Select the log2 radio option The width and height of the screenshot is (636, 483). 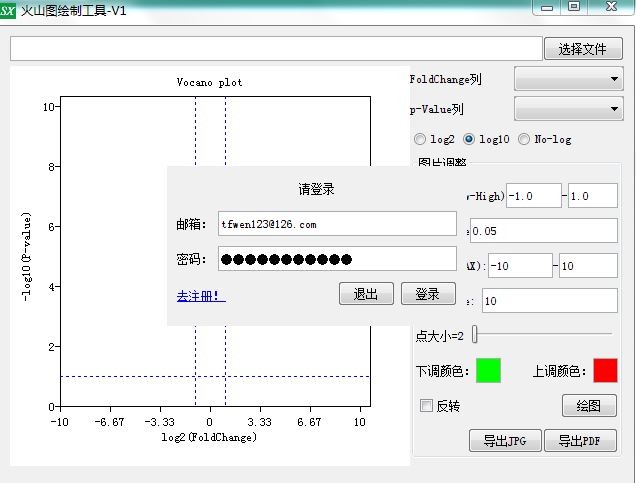(x=420, y=139)
